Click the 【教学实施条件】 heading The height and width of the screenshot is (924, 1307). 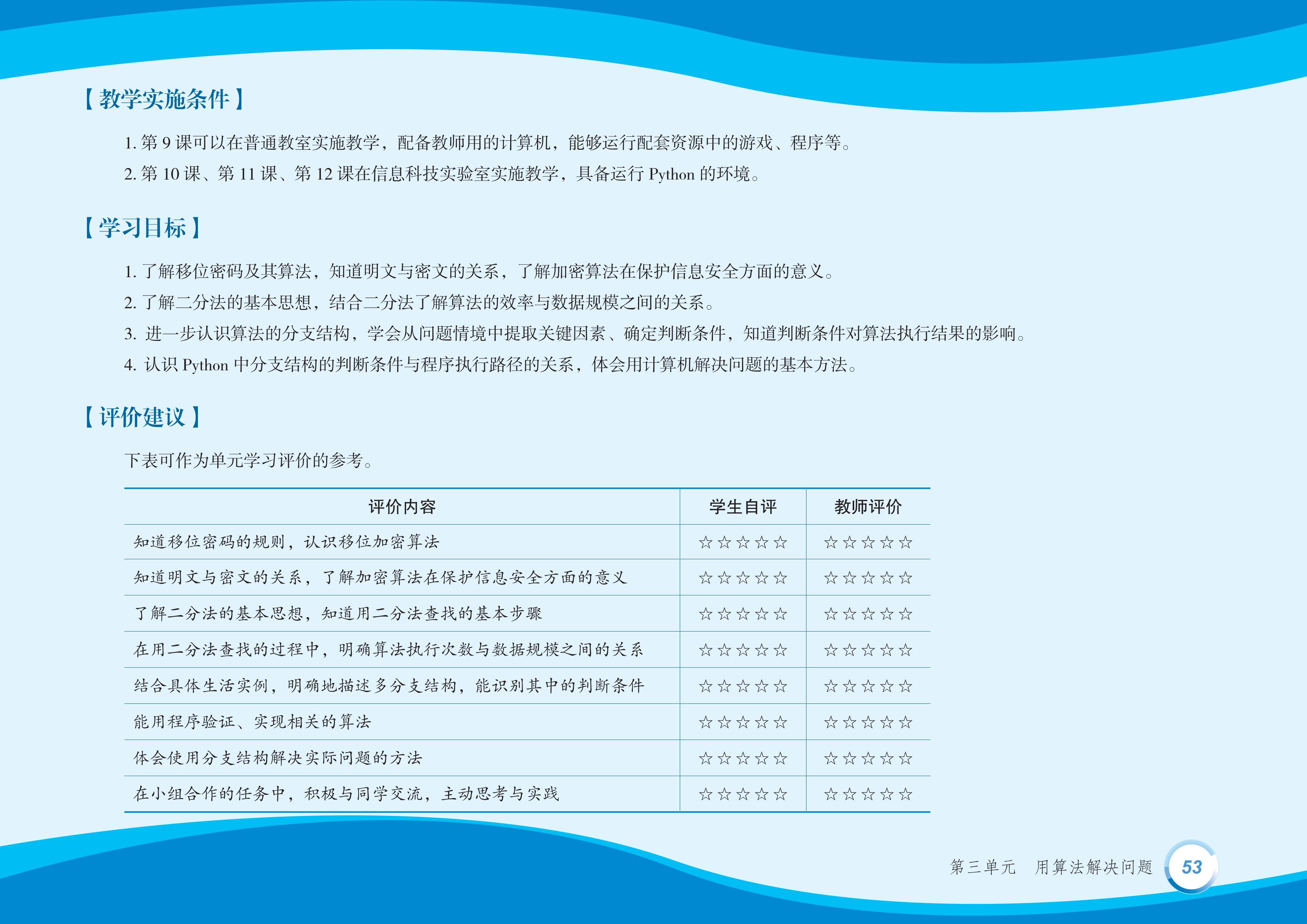click(164, 99)
